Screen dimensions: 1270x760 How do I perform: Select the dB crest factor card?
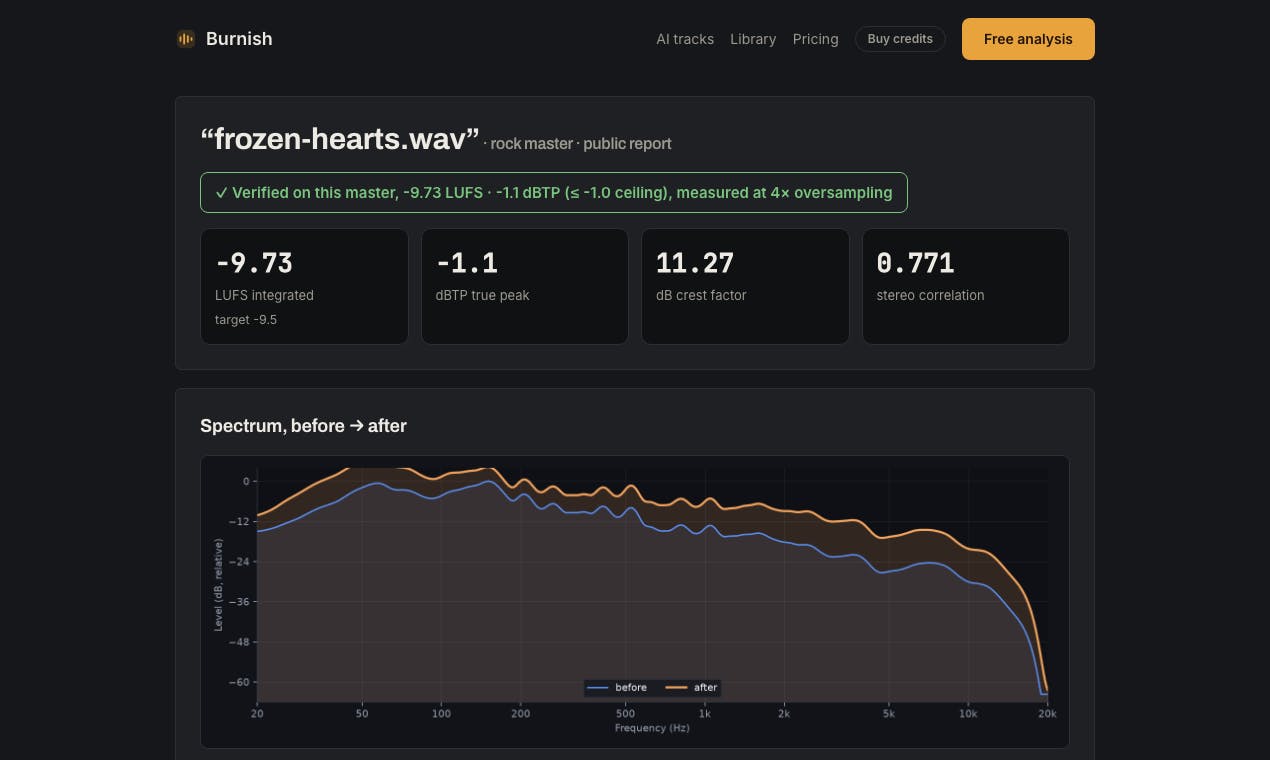point(745,286)
